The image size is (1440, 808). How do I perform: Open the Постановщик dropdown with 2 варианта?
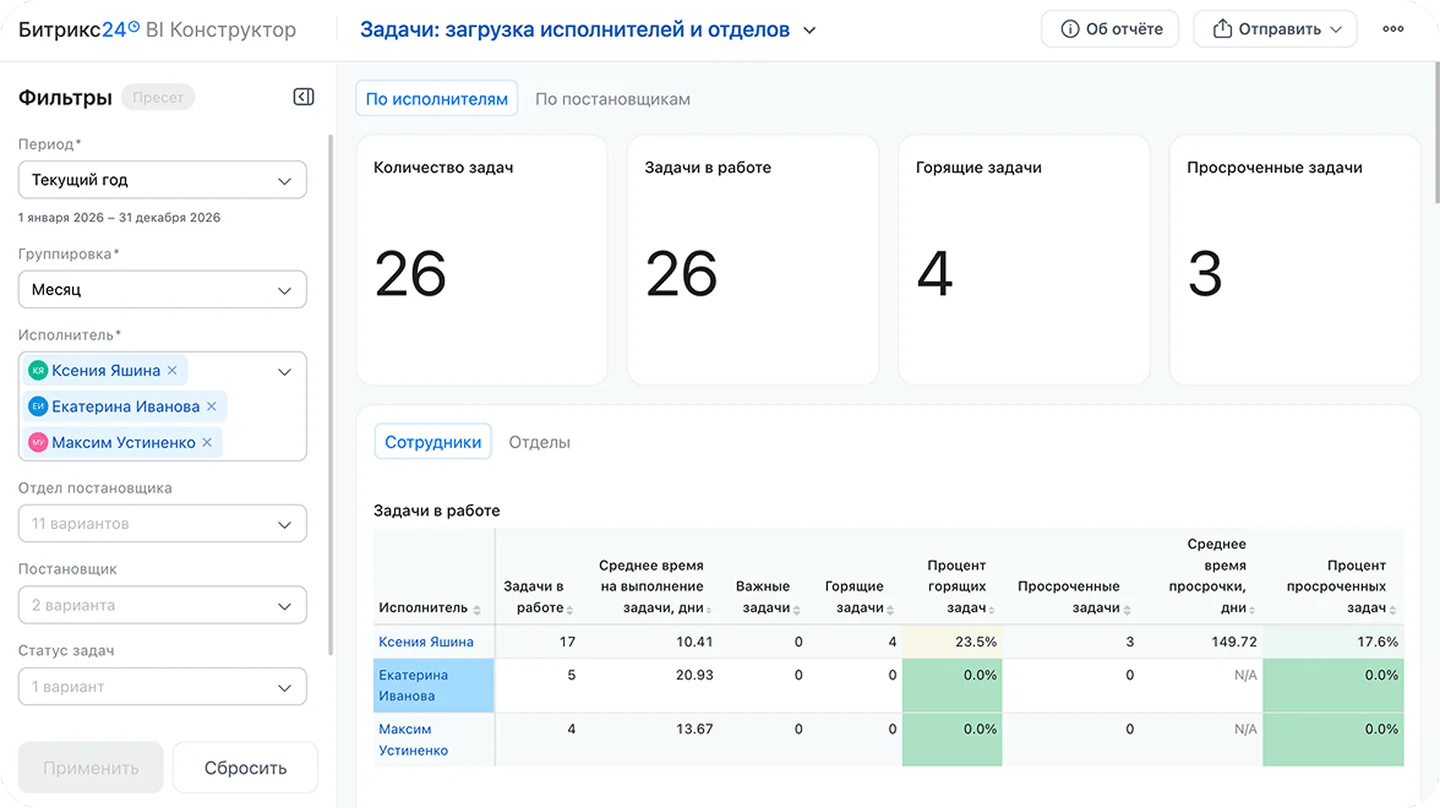click(x=162, y=605)
